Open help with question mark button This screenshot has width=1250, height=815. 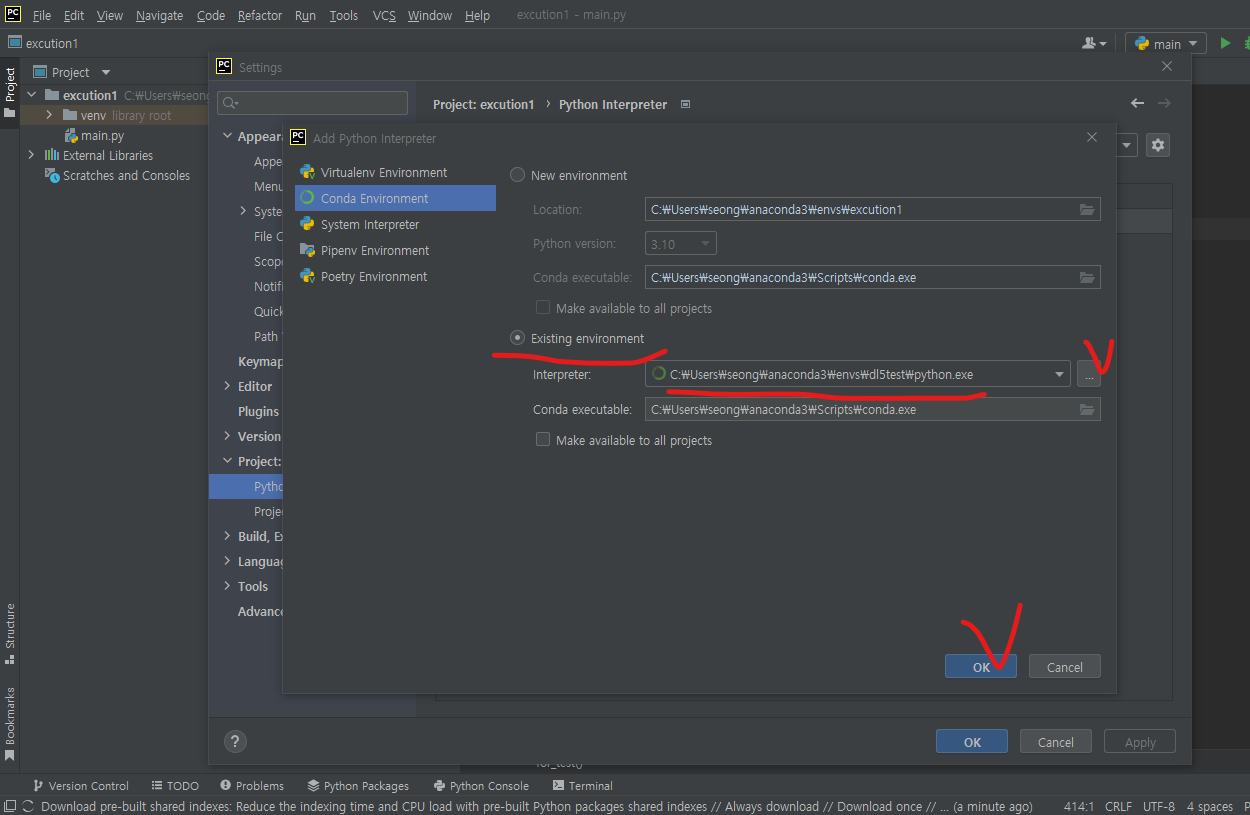(235, 741)
